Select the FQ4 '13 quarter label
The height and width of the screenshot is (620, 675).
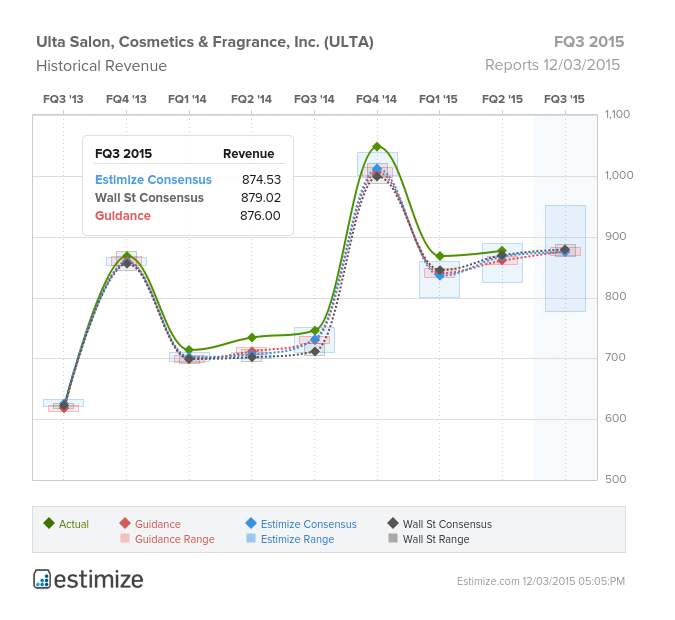coord(126,99)
